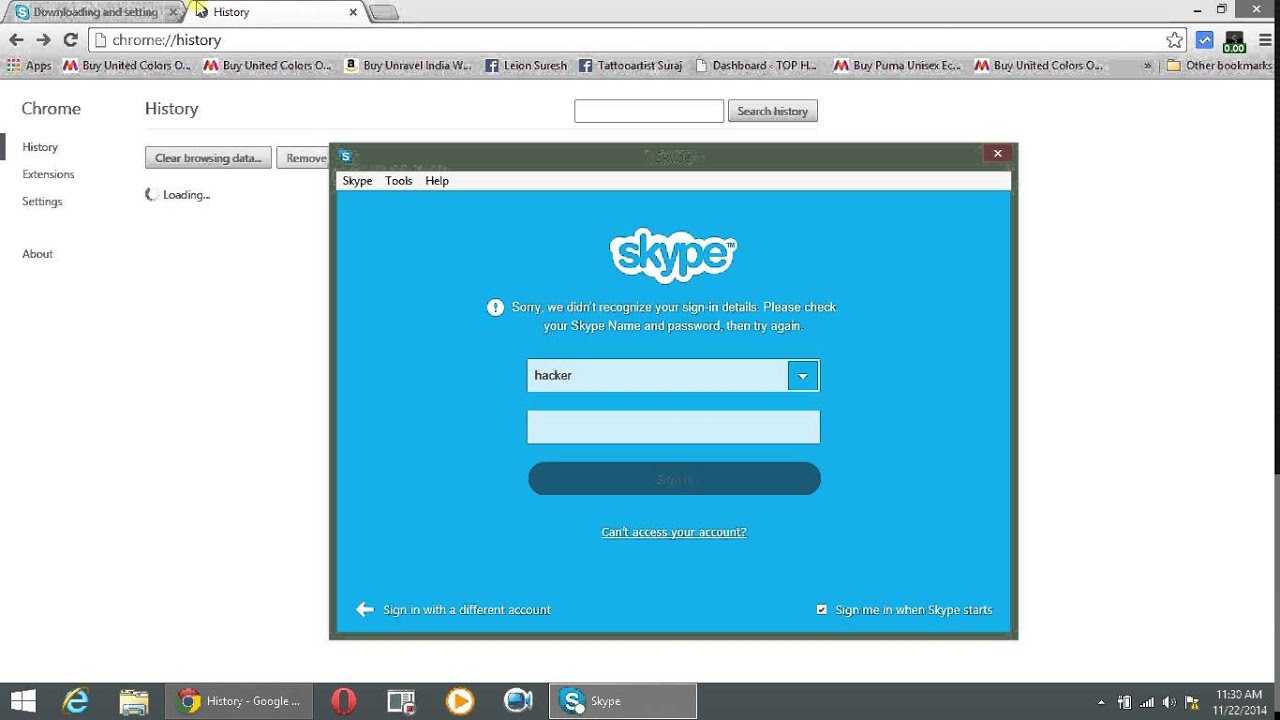Open first Buy United Colors bookmark

click(x=126, y=65)
